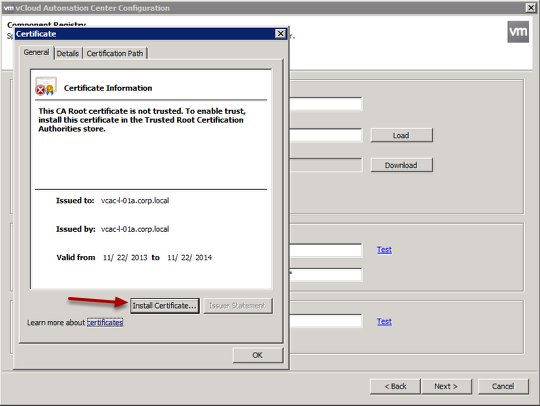Click the Certificate Information heading
This screenshot has width=540, height=406.
click(108, 88)
